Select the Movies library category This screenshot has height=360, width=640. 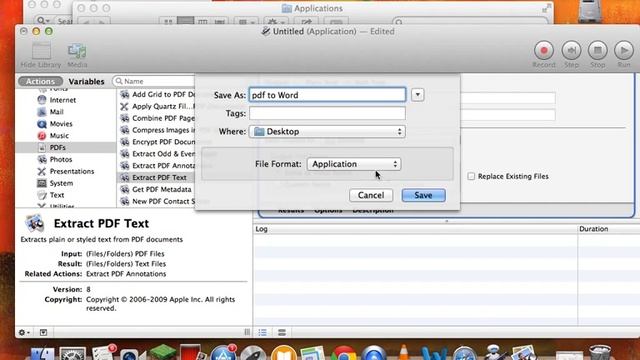(61, 124)
